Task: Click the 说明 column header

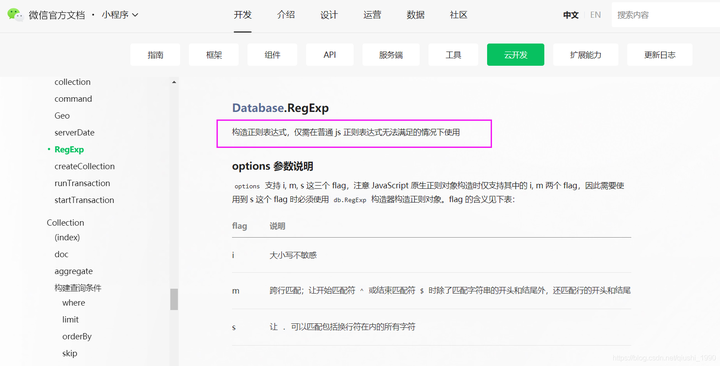Action: (x=277, y=226)
